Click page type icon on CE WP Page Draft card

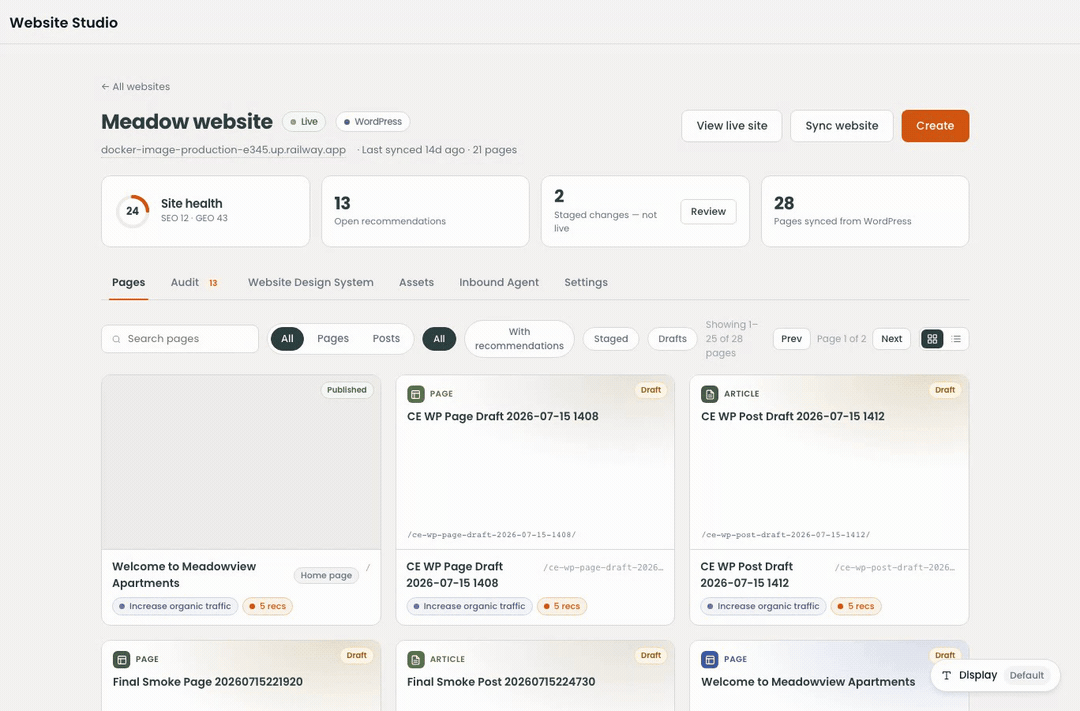coord(415,394)
